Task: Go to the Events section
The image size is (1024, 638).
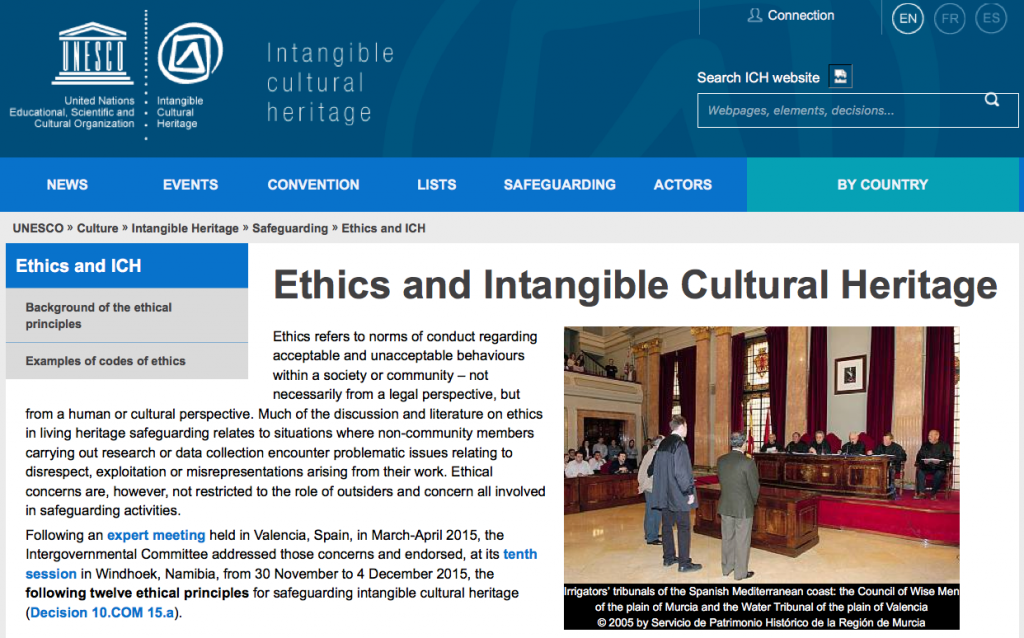Action: [x=190, y=185]
